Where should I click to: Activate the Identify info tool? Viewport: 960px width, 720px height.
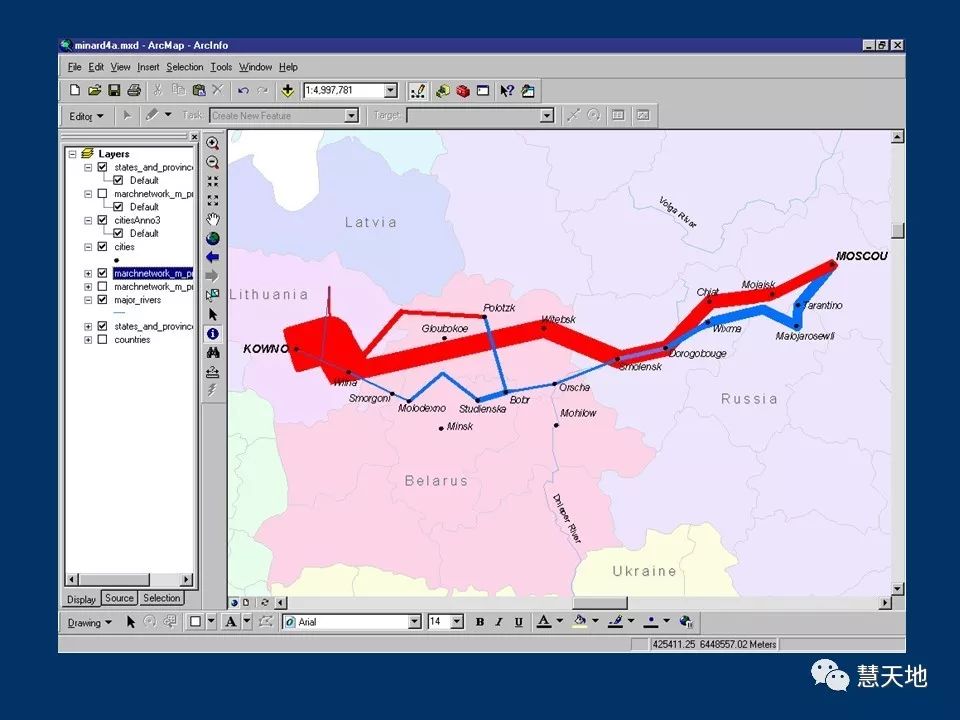(212, 333)
